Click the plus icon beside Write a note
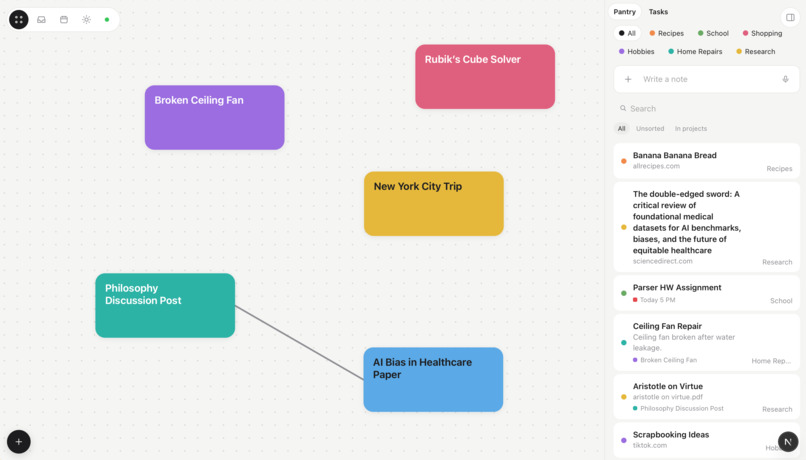The height and width of the screenshot is (460, 806). pos(628,79)
